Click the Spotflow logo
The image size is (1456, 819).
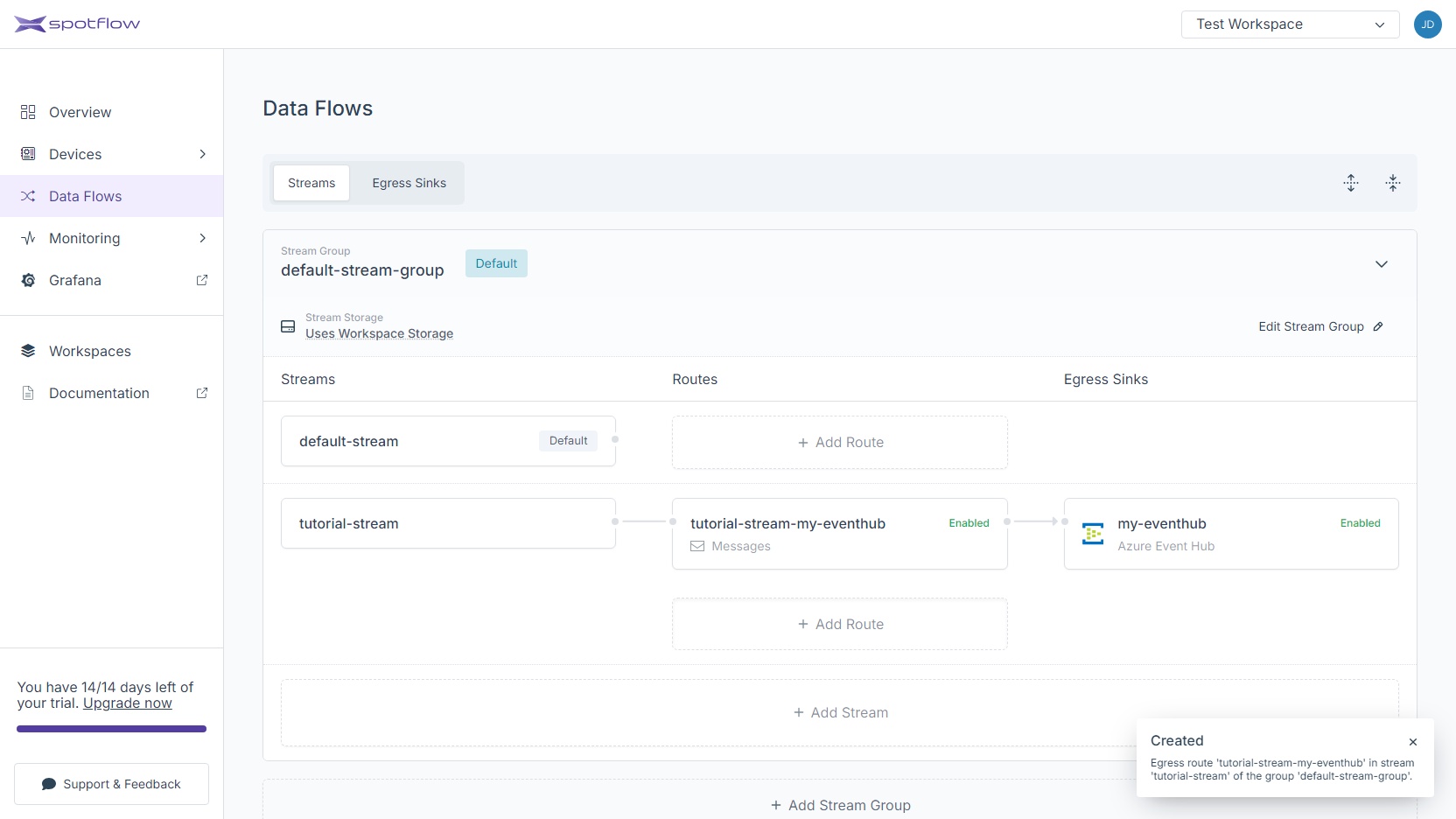coord(77,24)
